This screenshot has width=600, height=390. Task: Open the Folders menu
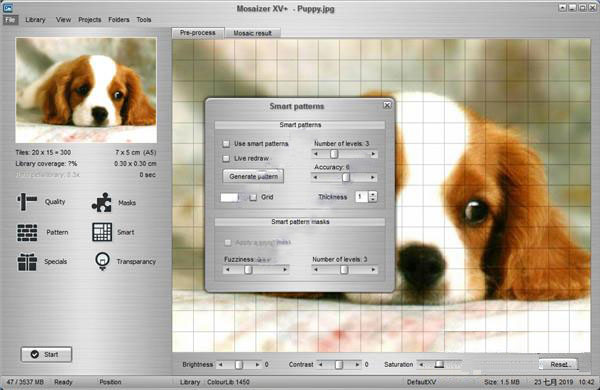[119, 20]
